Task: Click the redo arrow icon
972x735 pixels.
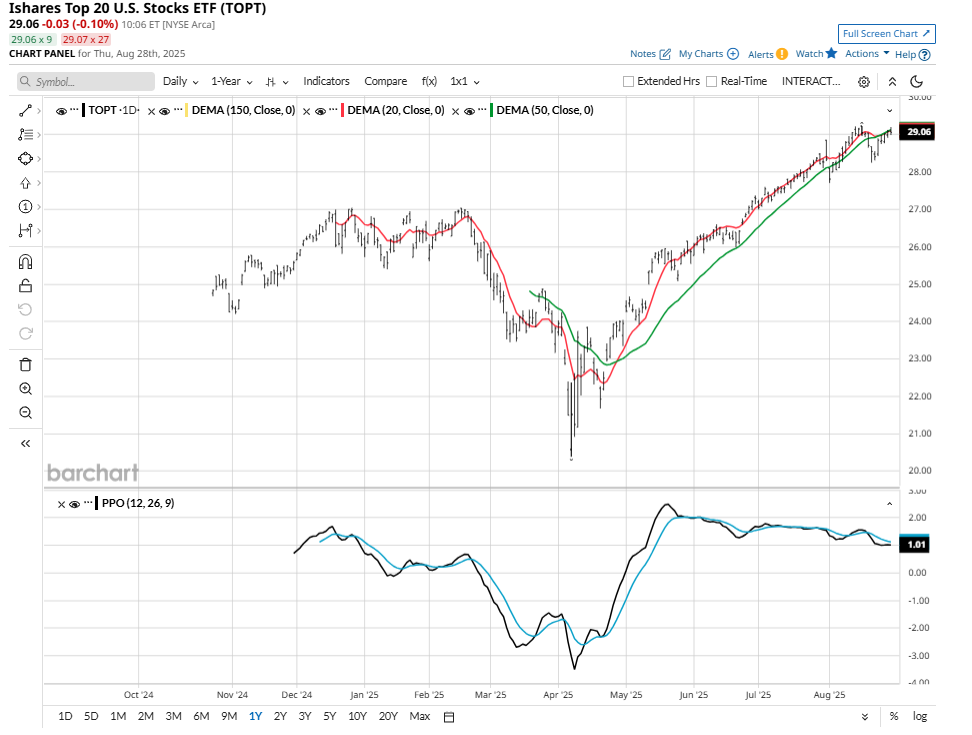Action: [x=25, y=333]
